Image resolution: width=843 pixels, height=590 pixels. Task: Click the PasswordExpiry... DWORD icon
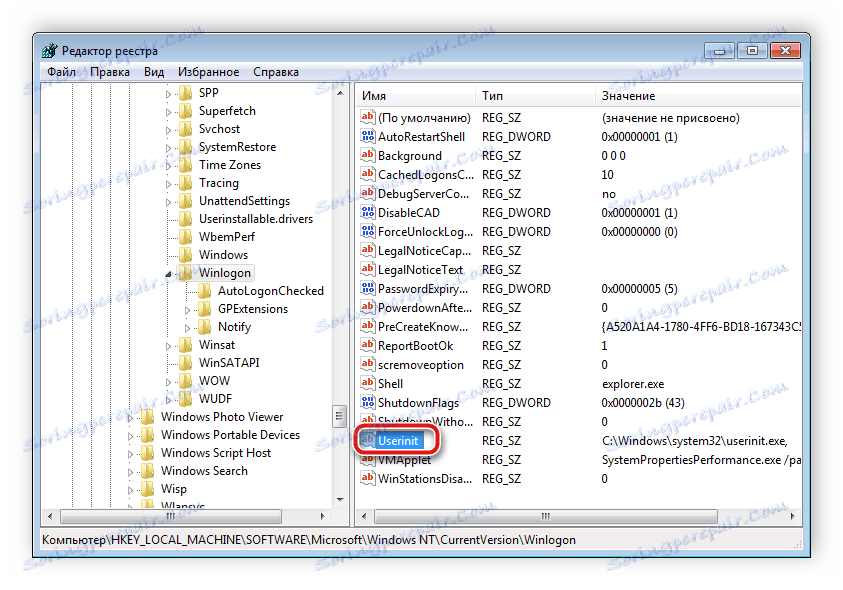point(368,288)
